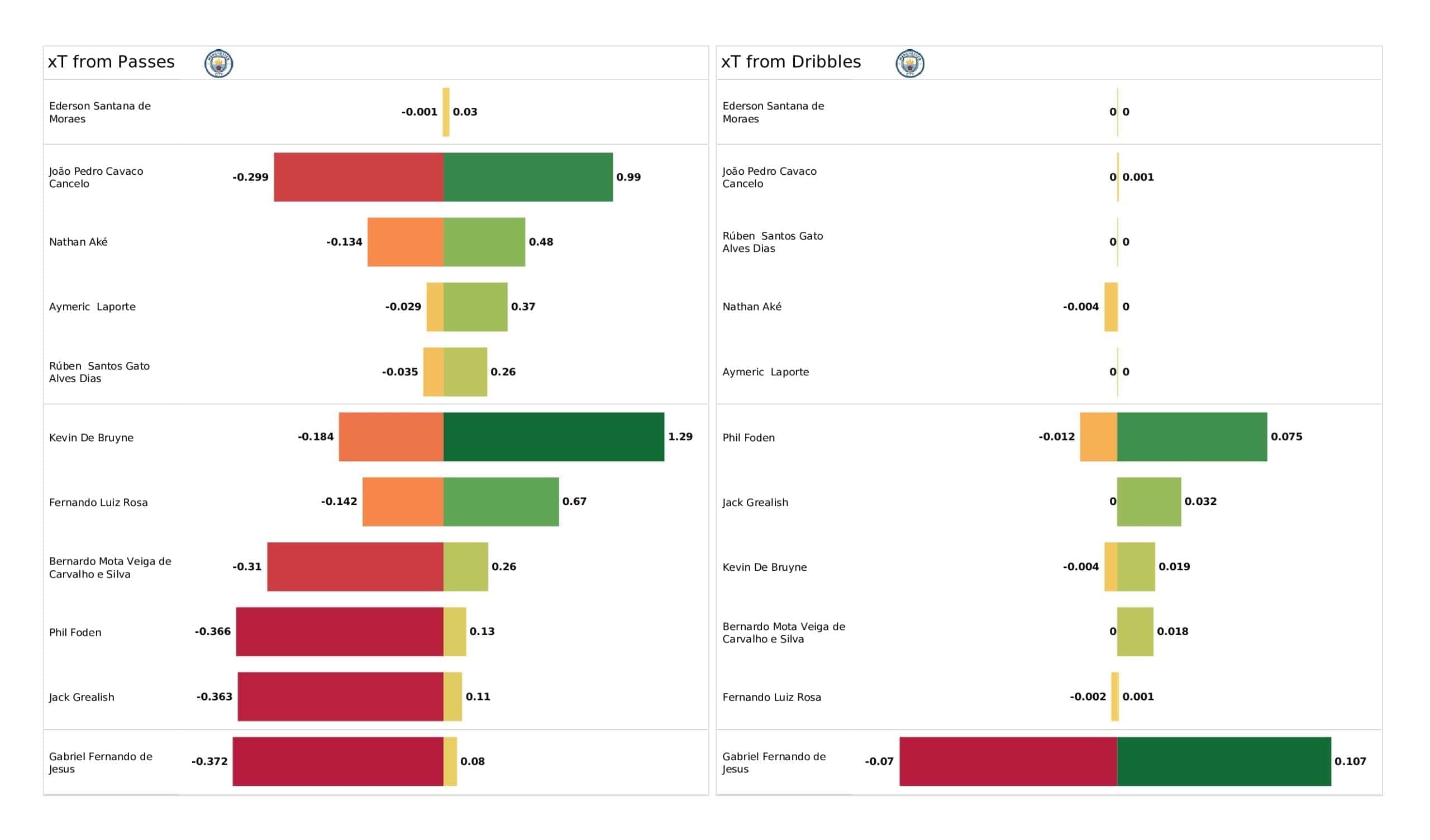Click the 0.107 dribble value label

coord(1350,761)
